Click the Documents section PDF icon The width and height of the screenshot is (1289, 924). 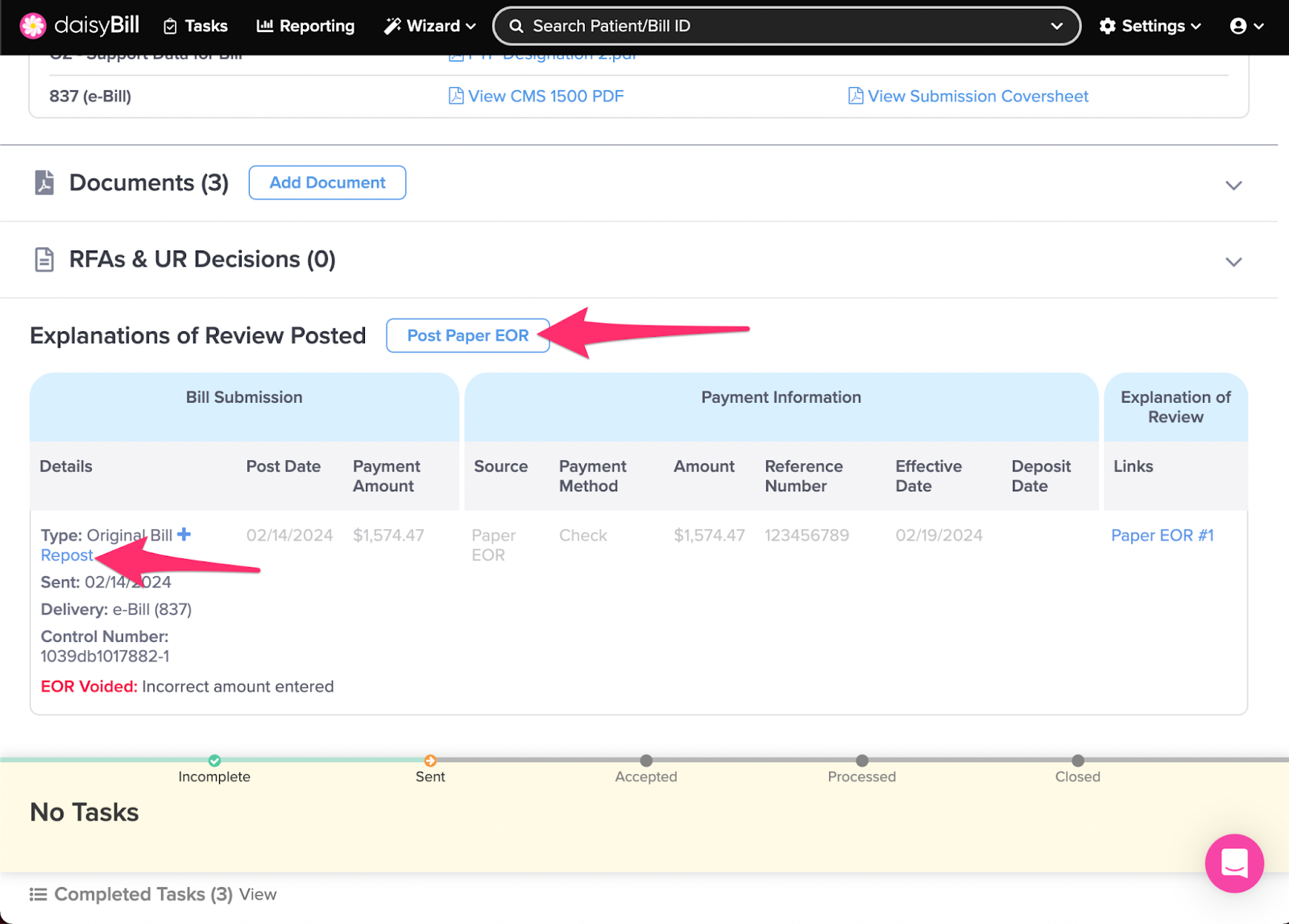(44, 183)
